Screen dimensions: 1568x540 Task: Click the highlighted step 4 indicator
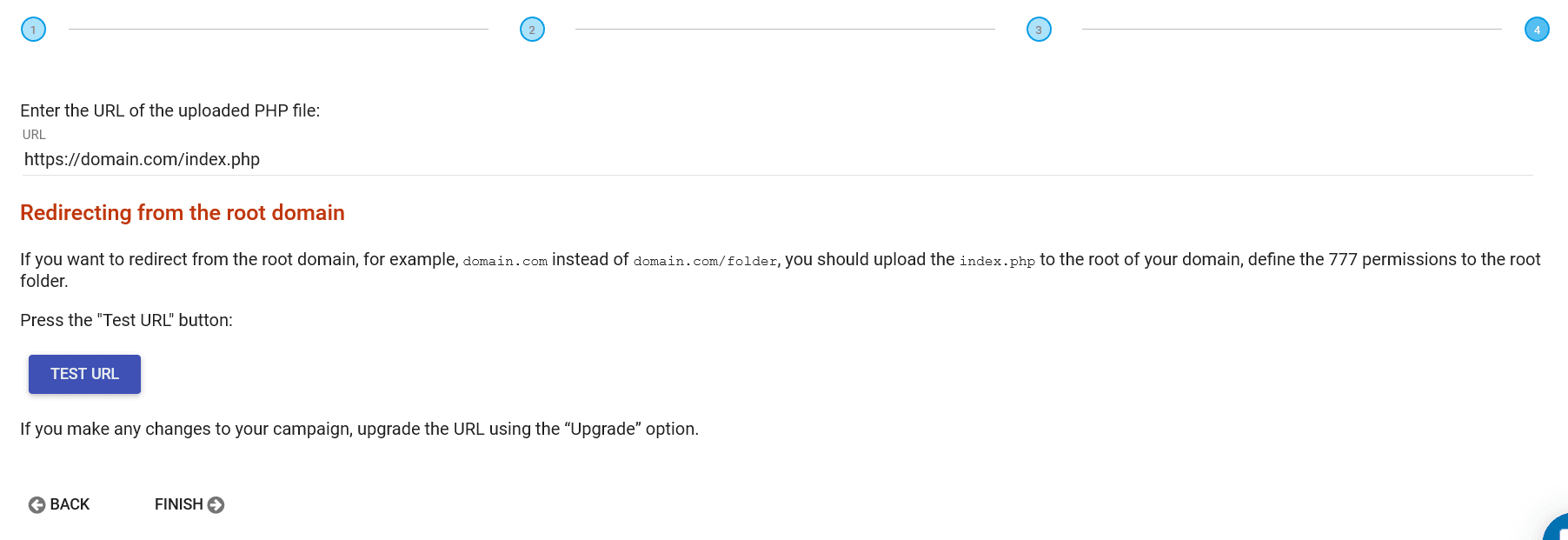point(1537,30)
